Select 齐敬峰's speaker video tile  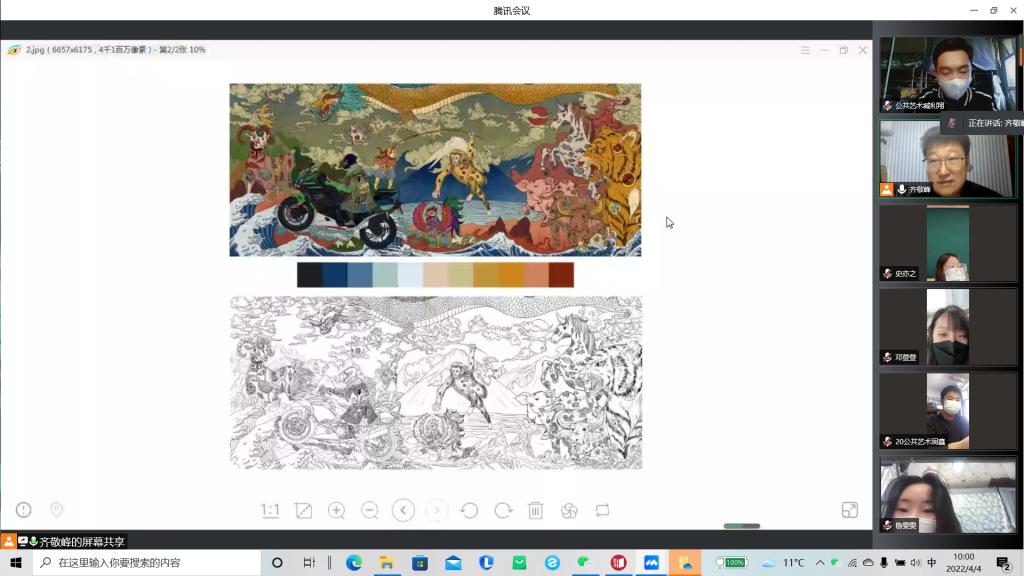[948, 159]
